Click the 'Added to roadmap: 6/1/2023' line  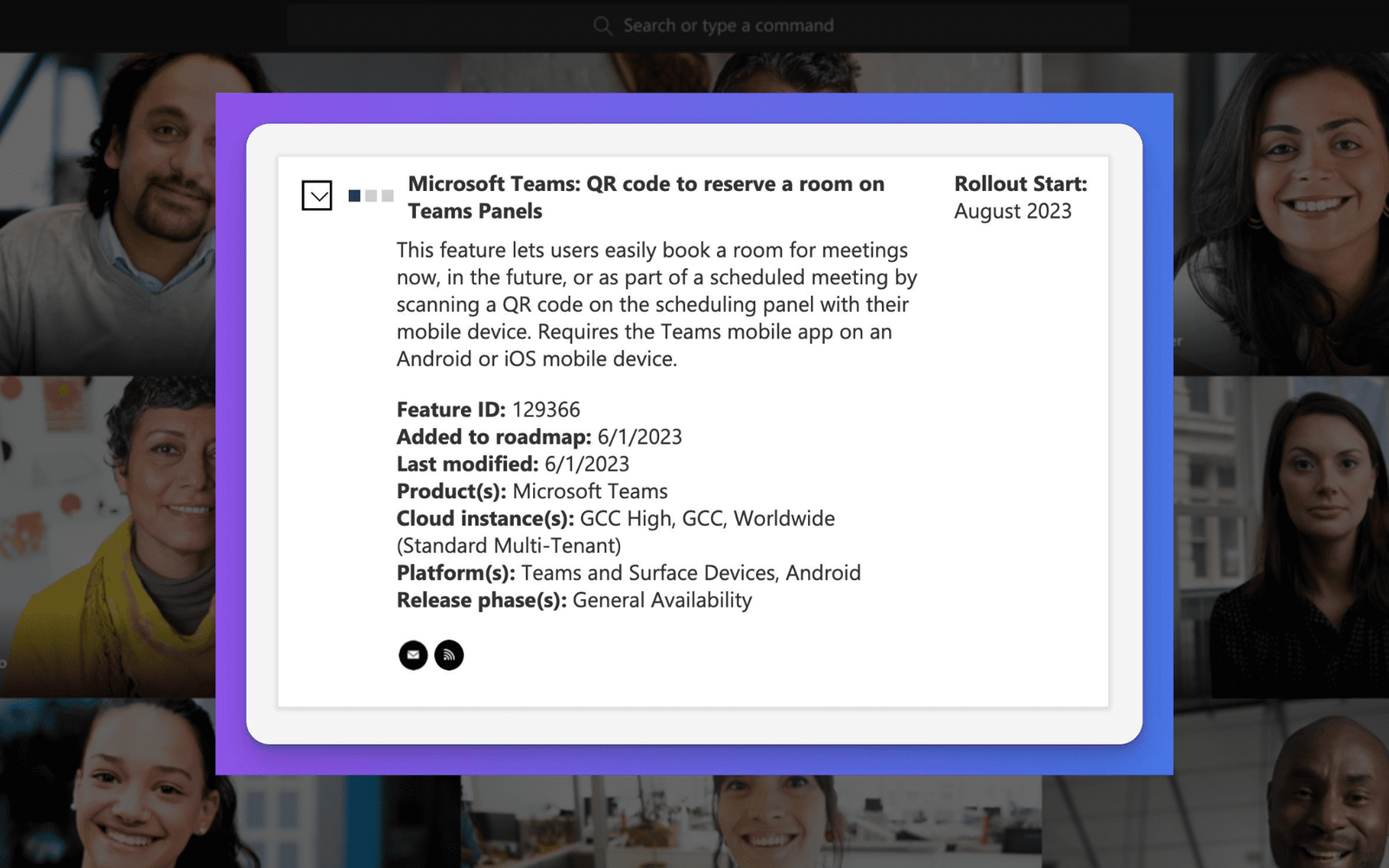(x=539, y=437)
